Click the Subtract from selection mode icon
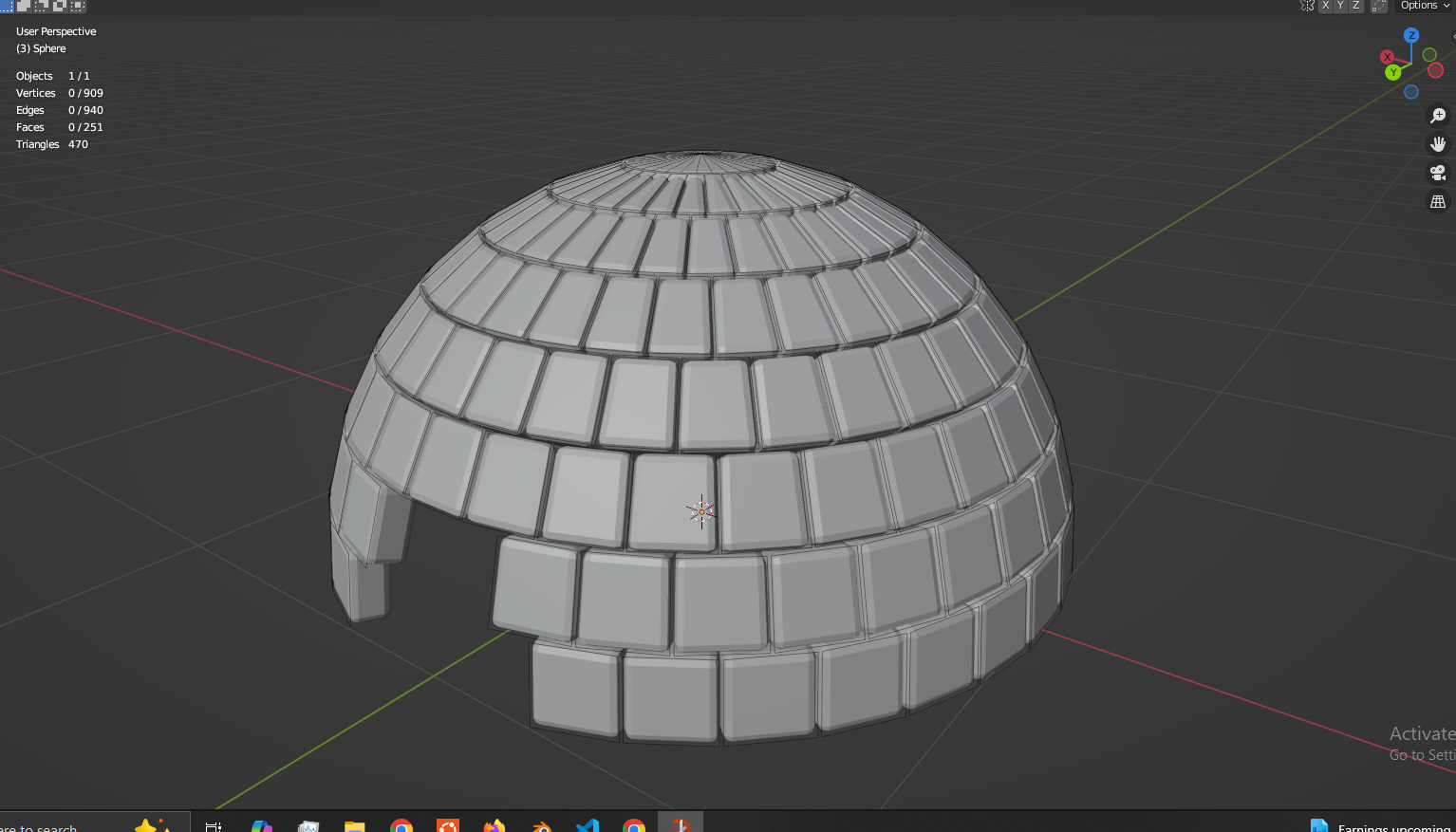1456x832 pixels. coord(42,5)
